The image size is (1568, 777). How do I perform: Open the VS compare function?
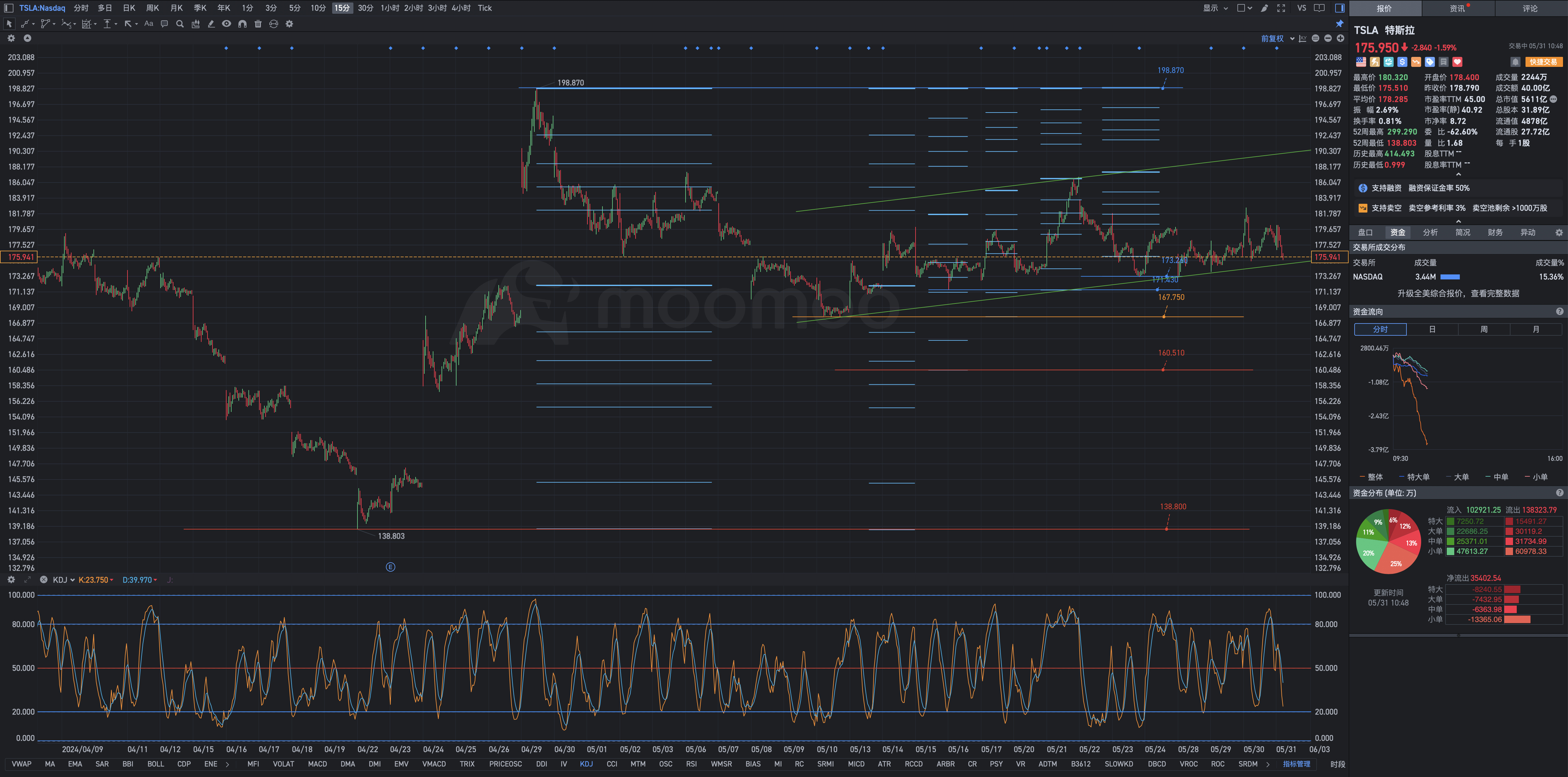coord(1301,8)
